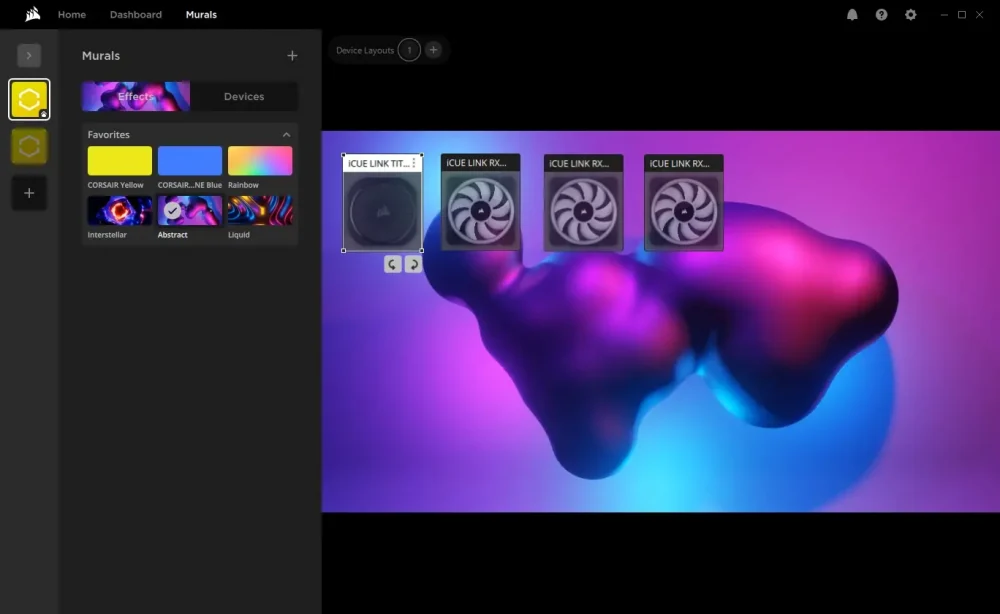This screenshot has width=1000, height=614.
Task: Open the Home menu
Action: click(x=72, y=14)
